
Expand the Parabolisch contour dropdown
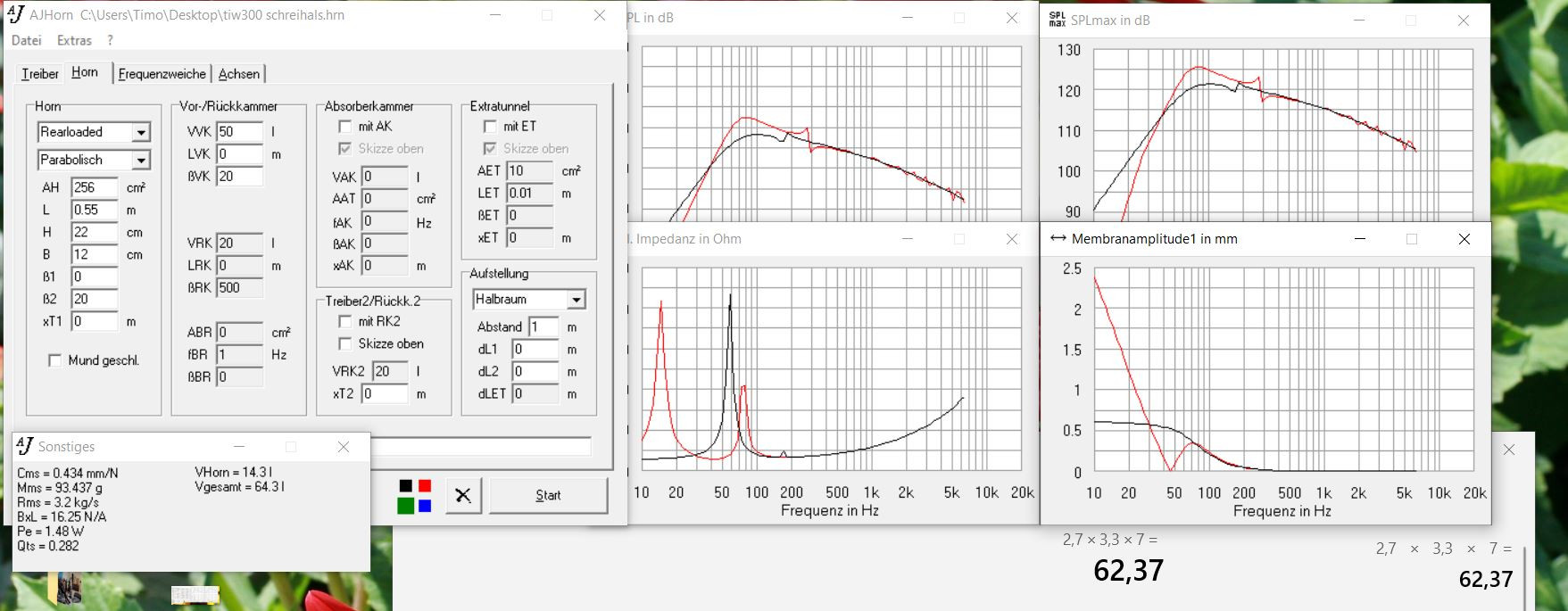[141, 161]
